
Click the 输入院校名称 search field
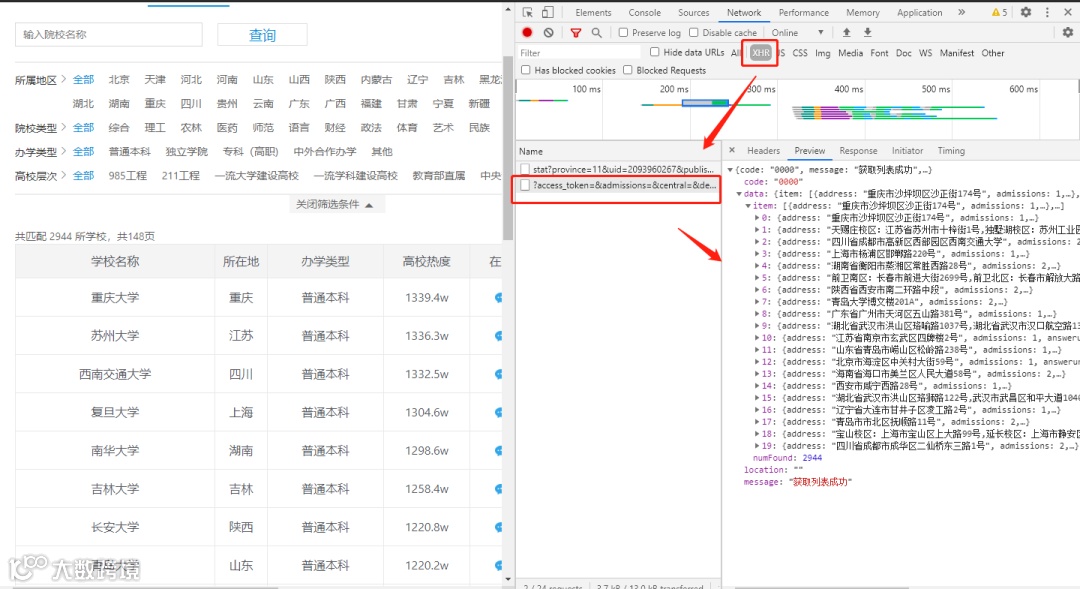pyautogui.click(x=109, y=34)
